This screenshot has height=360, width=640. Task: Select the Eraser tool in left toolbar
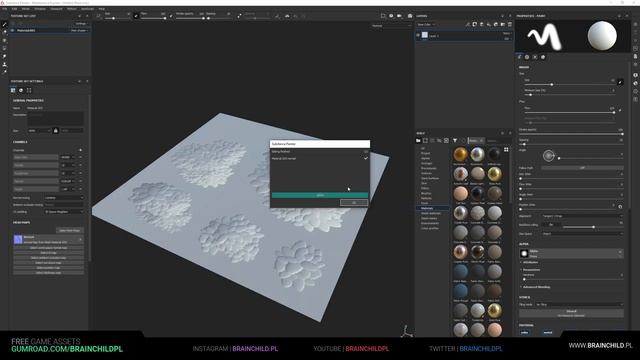coord(4,32)
